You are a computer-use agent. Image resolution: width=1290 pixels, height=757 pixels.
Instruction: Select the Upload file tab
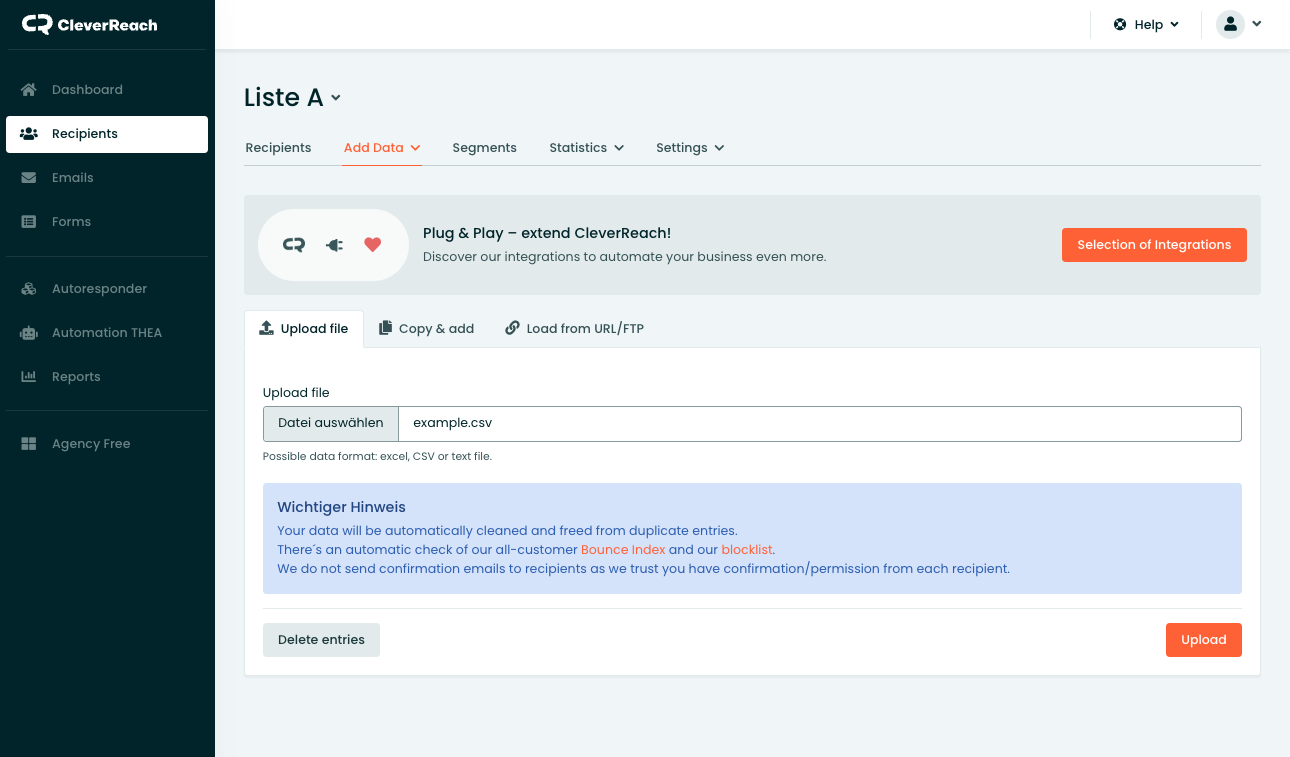304,328
